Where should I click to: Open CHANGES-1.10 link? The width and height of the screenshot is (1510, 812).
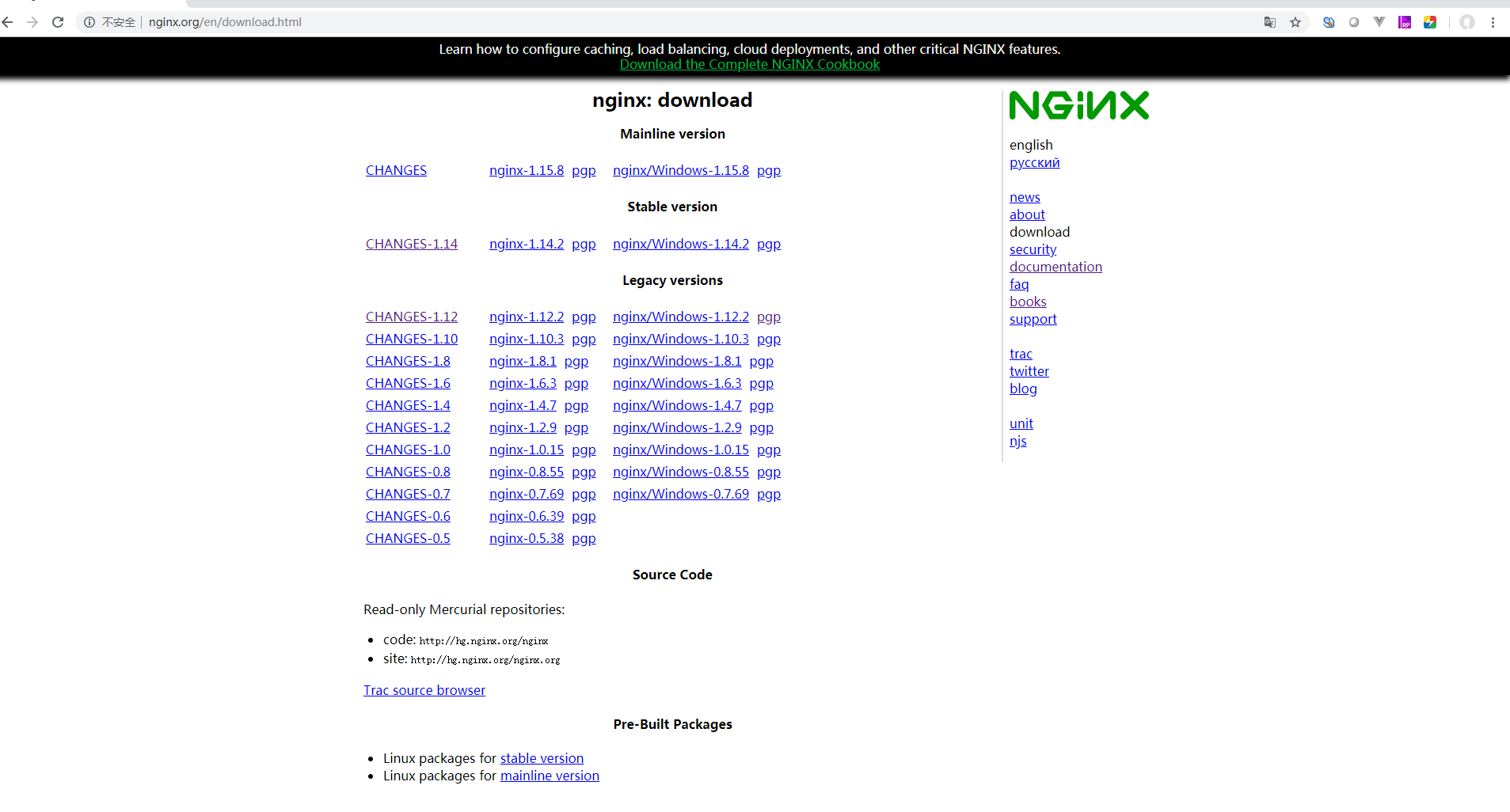coord(412,339)
